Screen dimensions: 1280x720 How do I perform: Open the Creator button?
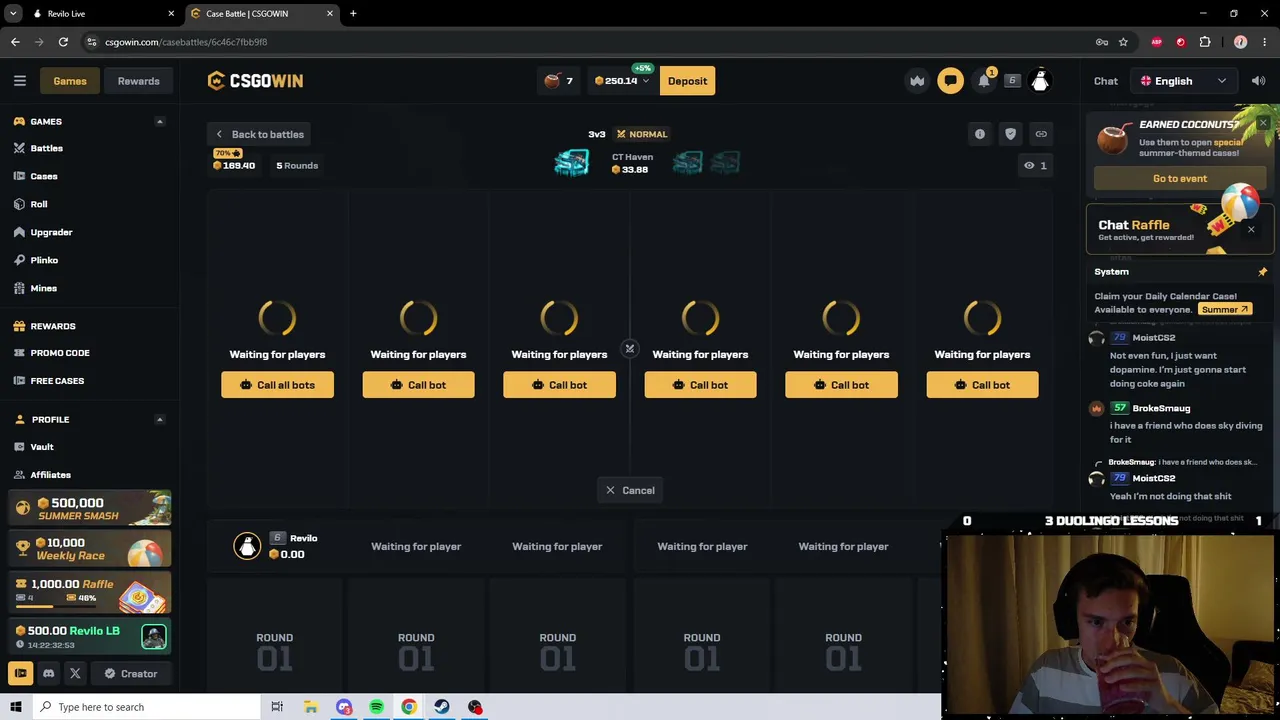tap(131, 674)
